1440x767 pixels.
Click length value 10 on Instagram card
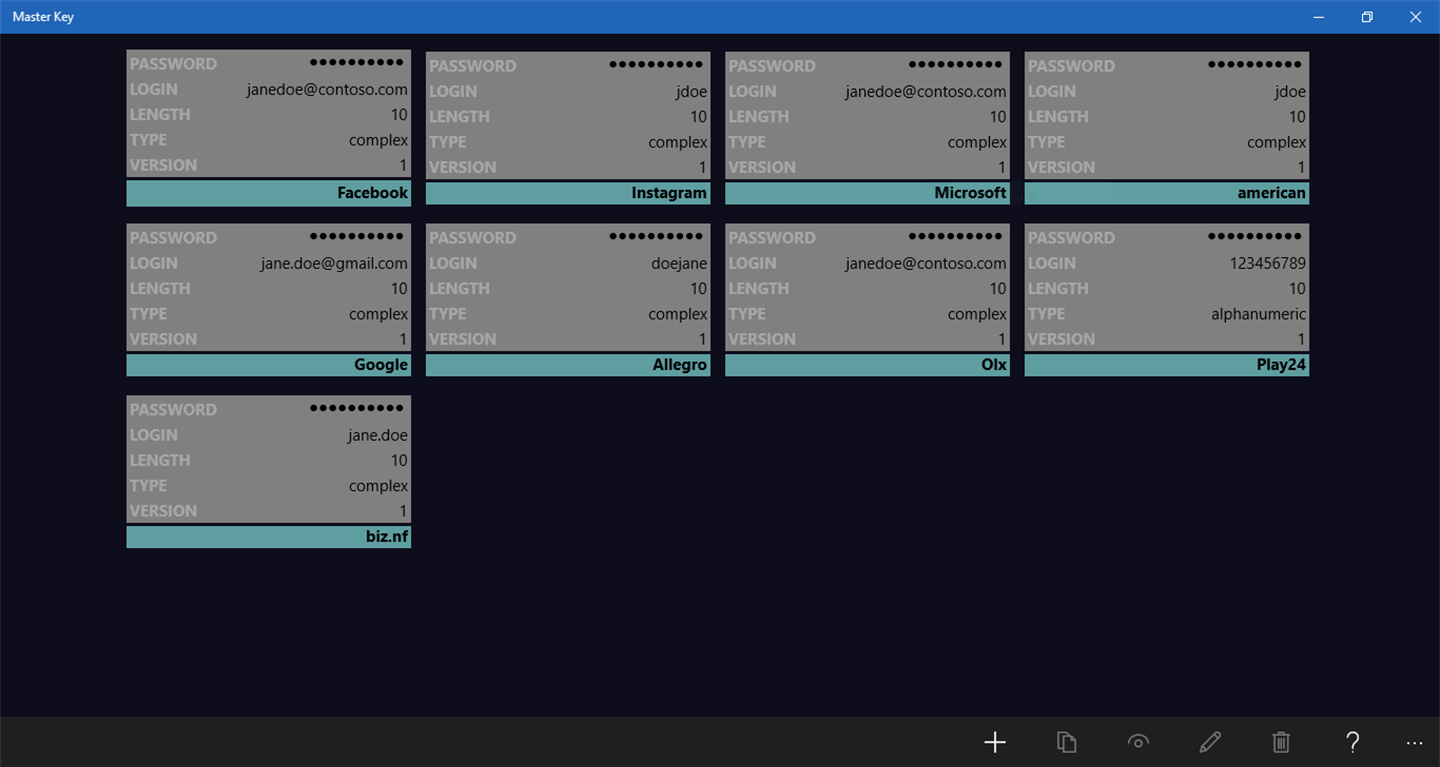[698, 117]
